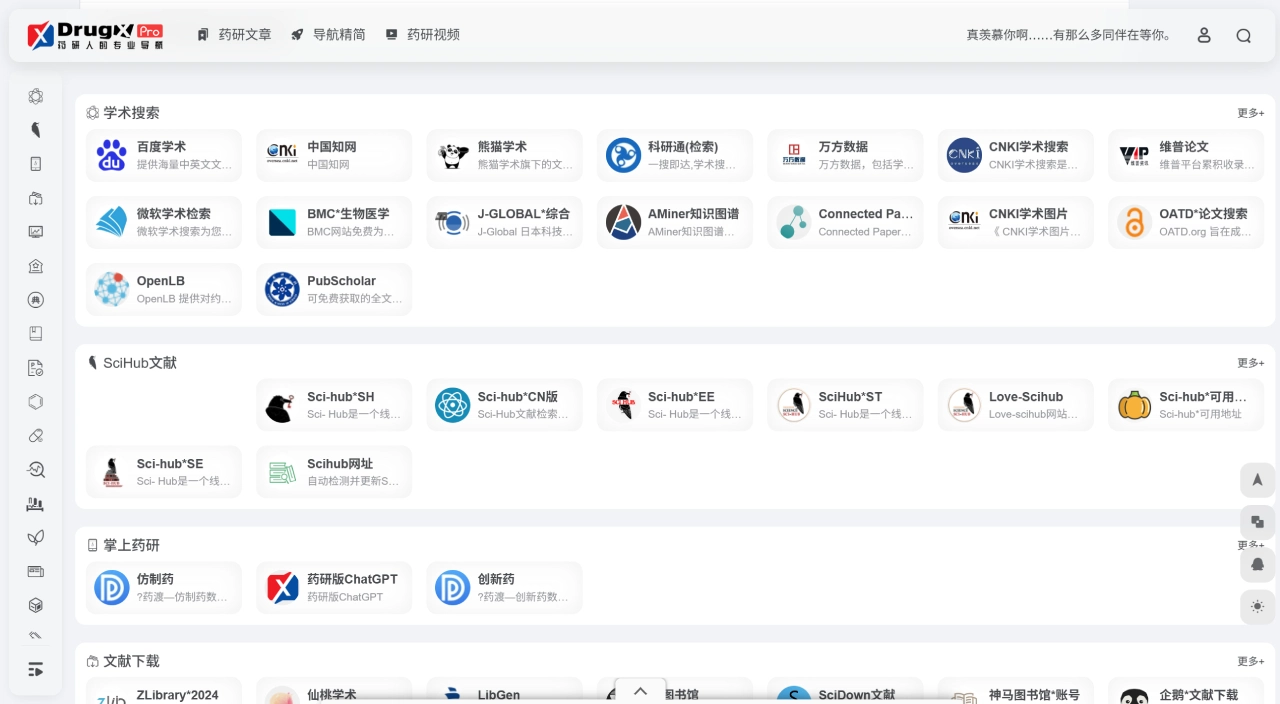The height and width of the screenshot is (704, 1280).
Task: Open the 药研版ChatGPT card
Action: tap(334, 587)
